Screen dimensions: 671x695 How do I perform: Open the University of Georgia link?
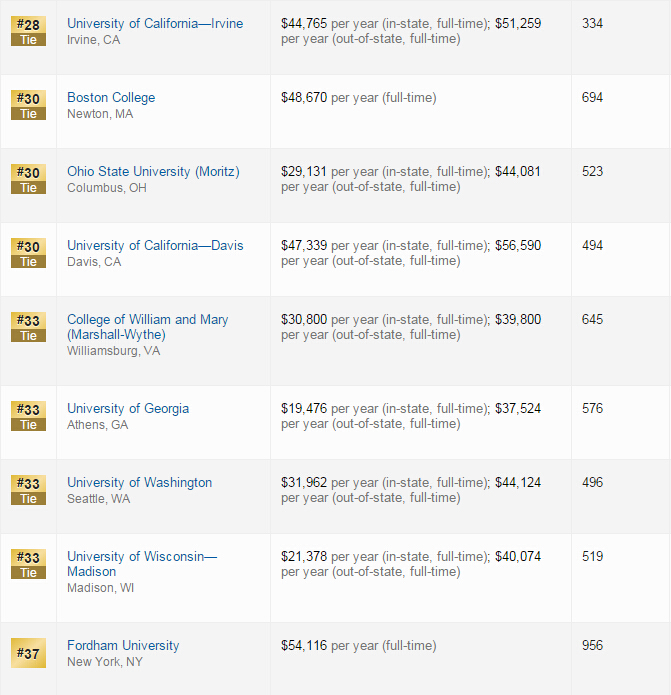(128, 408)
